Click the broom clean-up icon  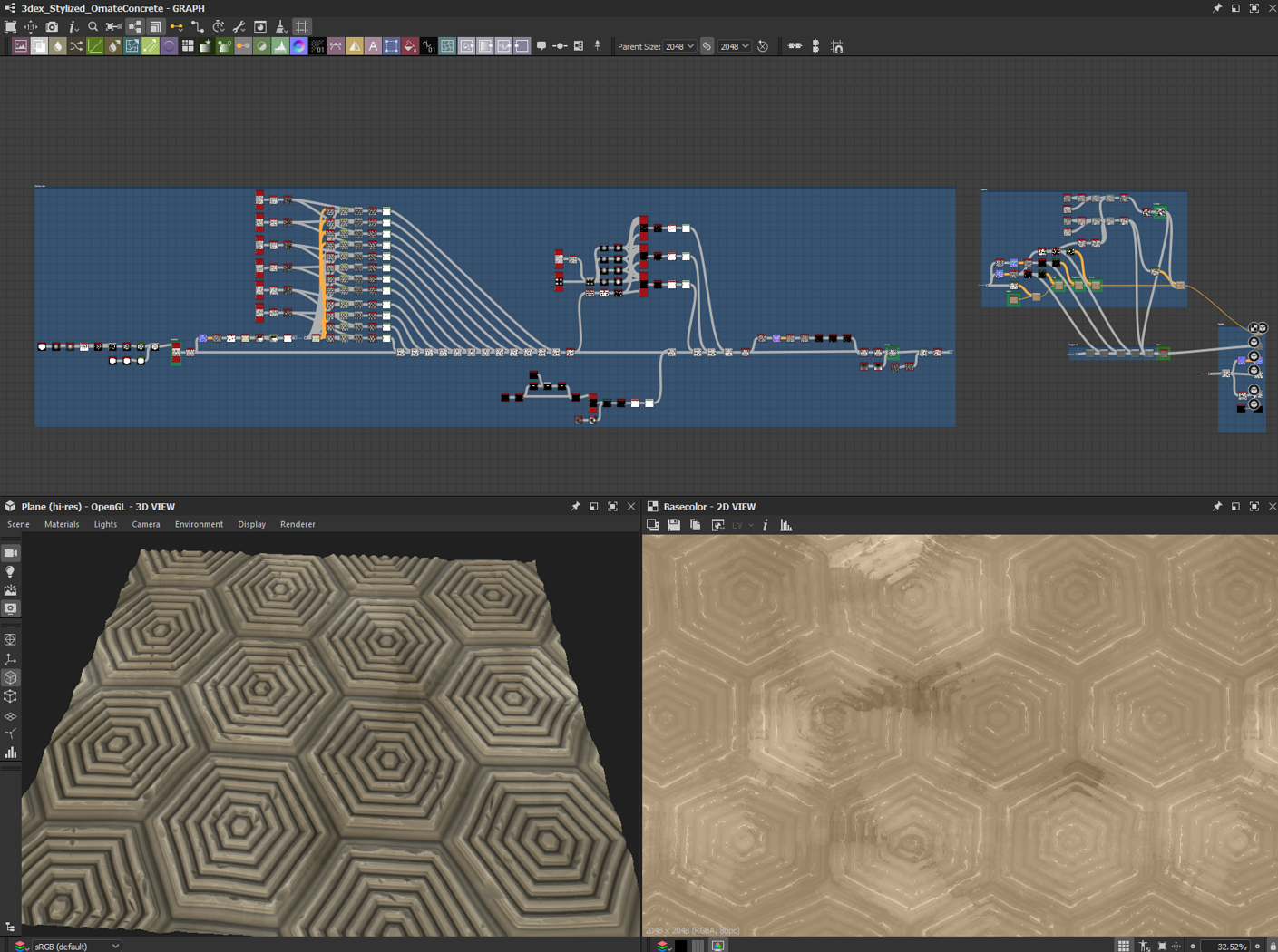pos(281,27)
